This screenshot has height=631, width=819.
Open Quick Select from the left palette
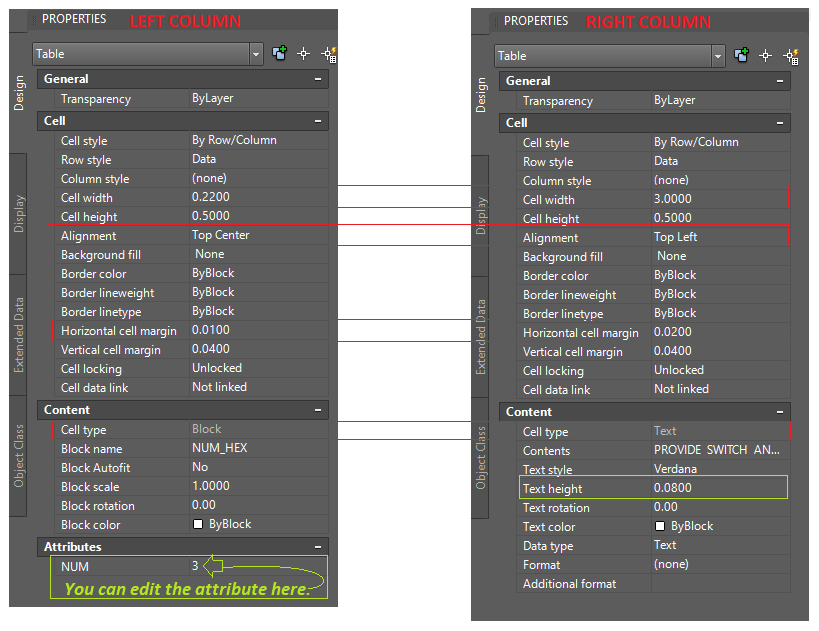coord(328,54)
